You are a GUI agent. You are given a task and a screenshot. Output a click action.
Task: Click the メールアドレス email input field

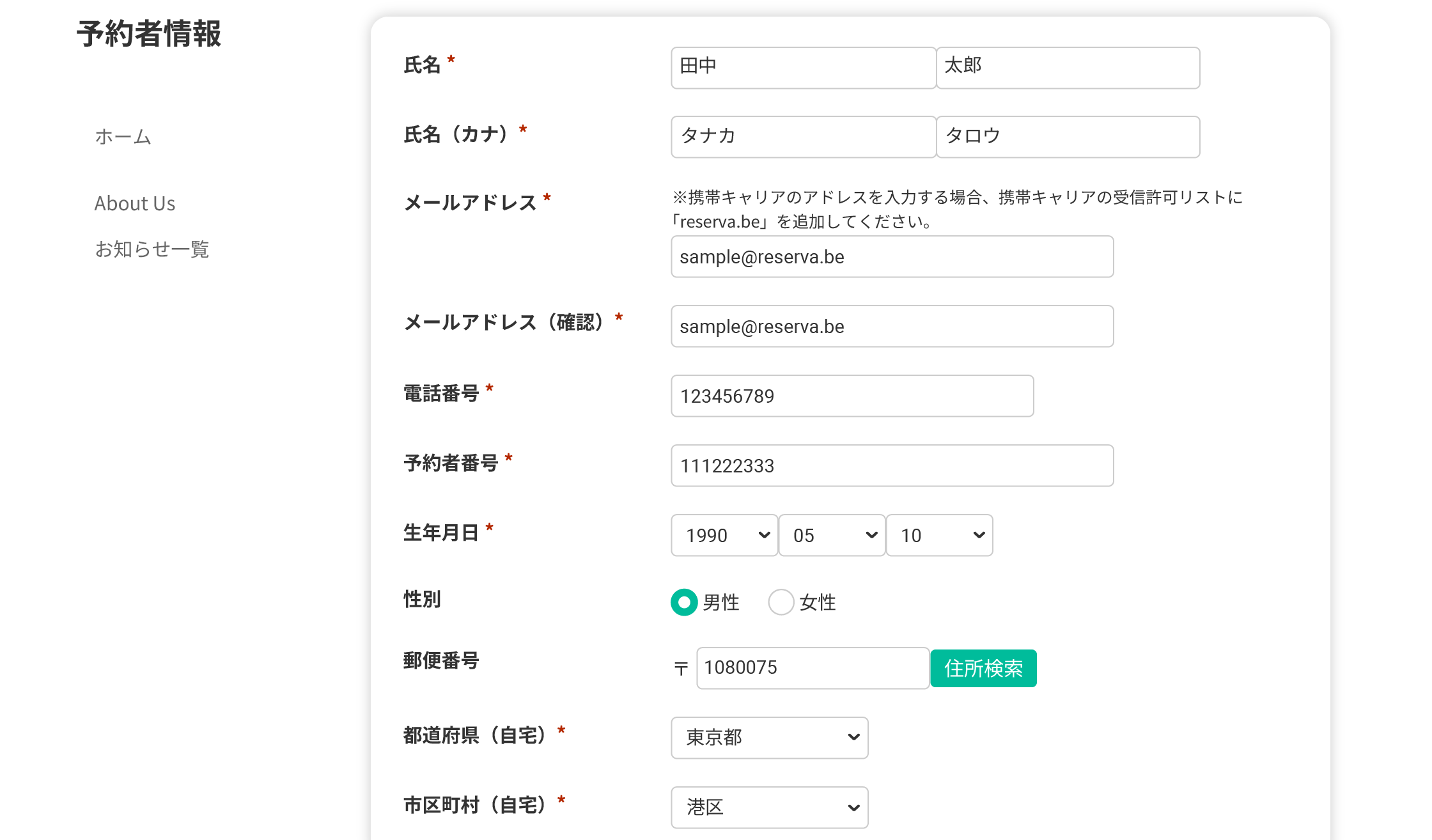pos(892,256)
